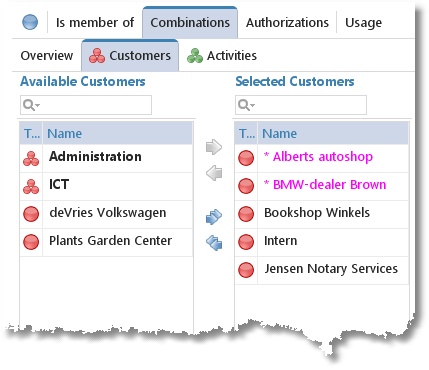Open the Available Customers search options dropdown
The image size is (429, 370).
pos(31,105)
